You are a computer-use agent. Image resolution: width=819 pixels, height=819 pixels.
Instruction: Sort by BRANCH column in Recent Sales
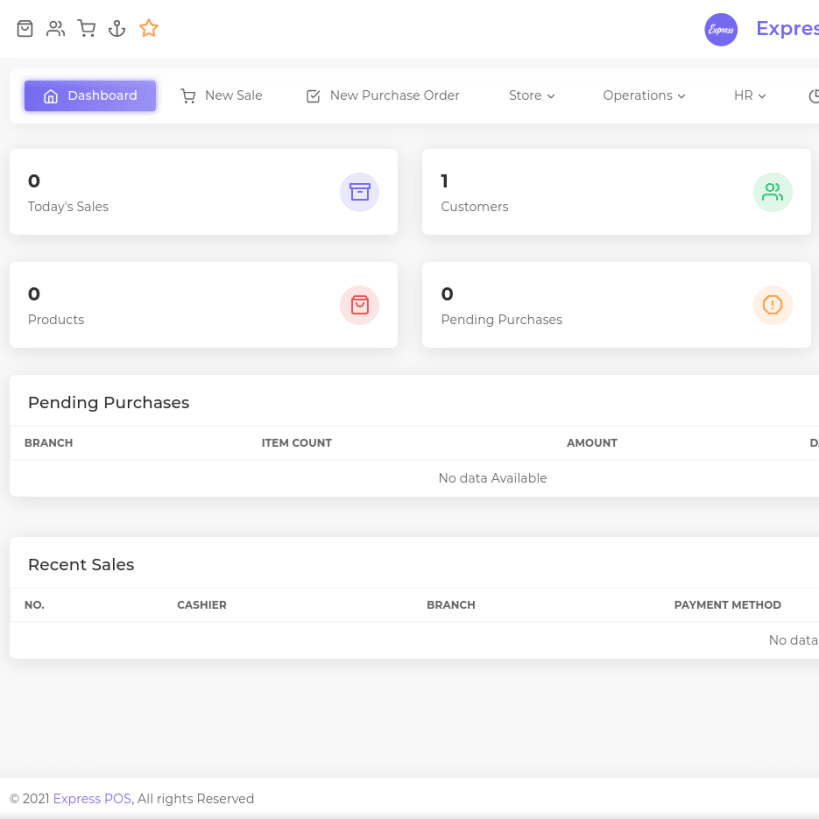point(451,605)
